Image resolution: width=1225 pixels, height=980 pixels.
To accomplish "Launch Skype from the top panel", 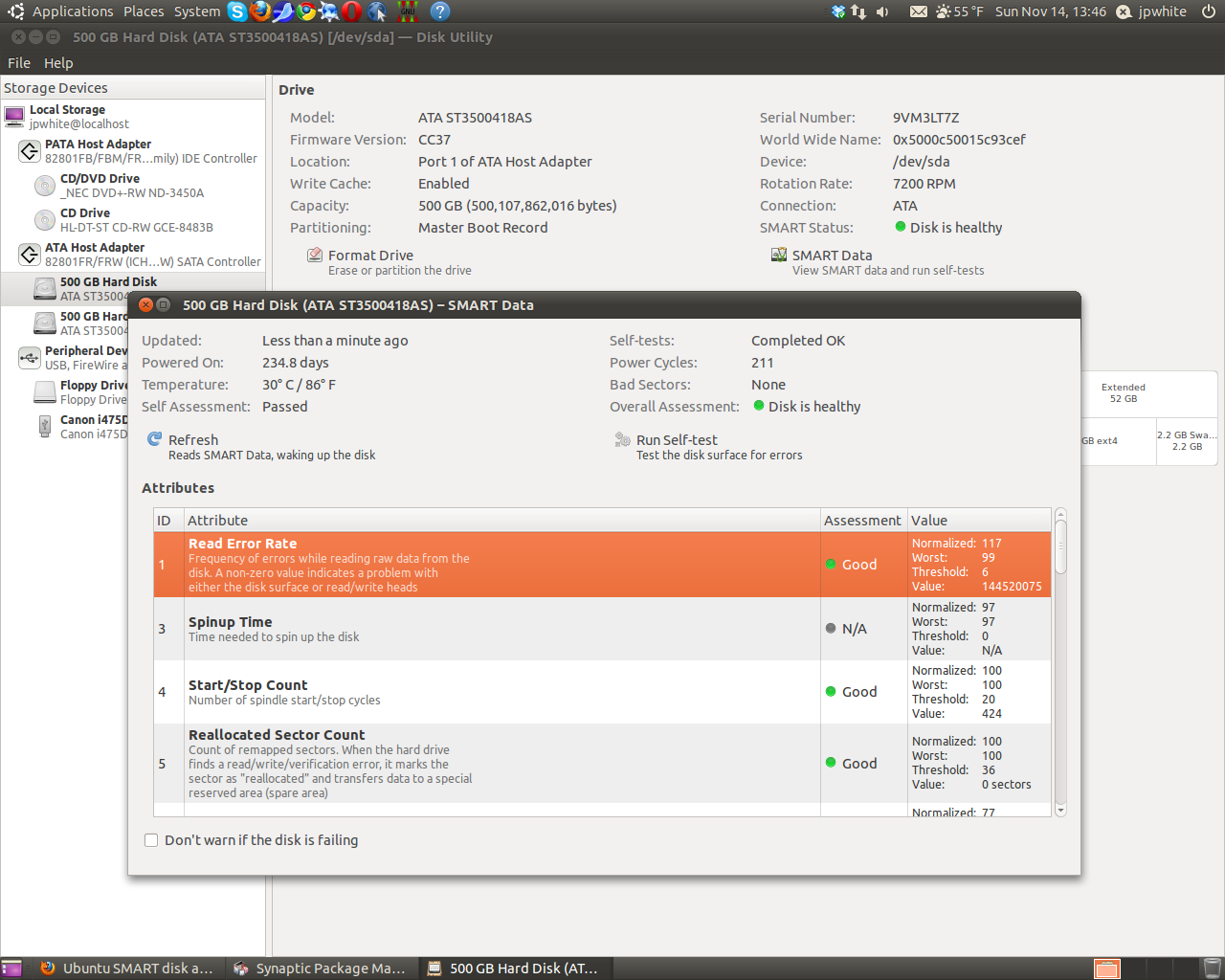I will click(237, 11).
